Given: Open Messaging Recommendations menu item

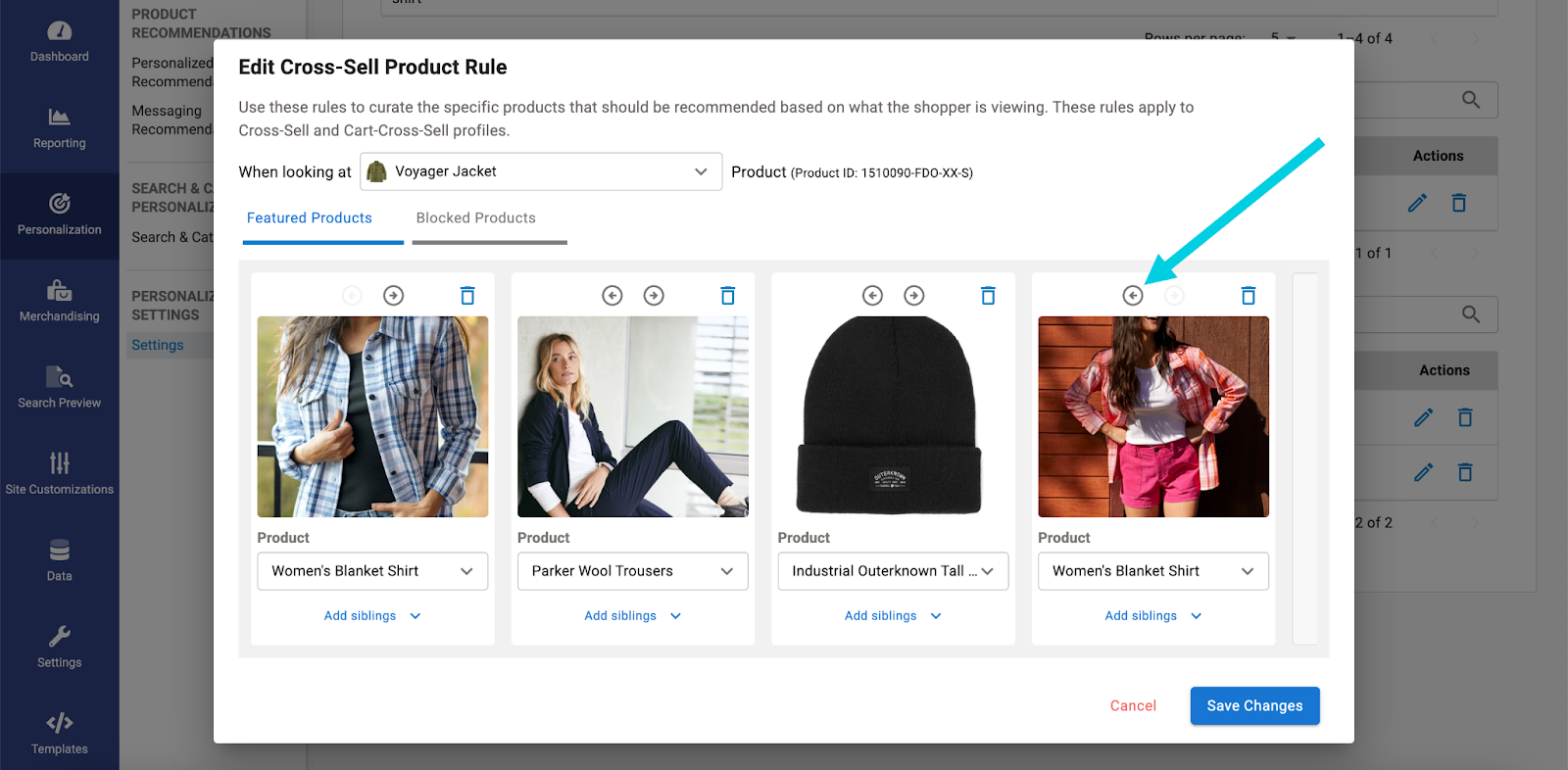Looking at the screenshot, I should [172, 120].
